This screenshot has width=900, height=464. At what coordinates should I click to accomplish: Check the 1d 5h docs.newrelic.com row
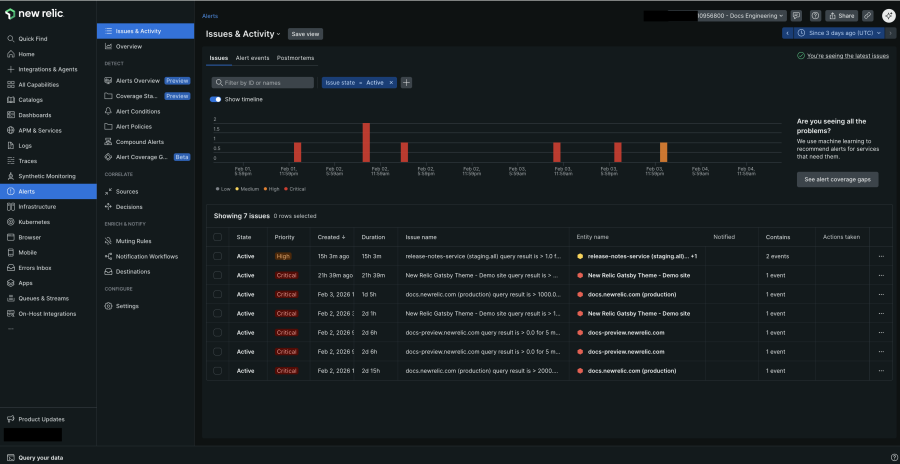point(218,295)
